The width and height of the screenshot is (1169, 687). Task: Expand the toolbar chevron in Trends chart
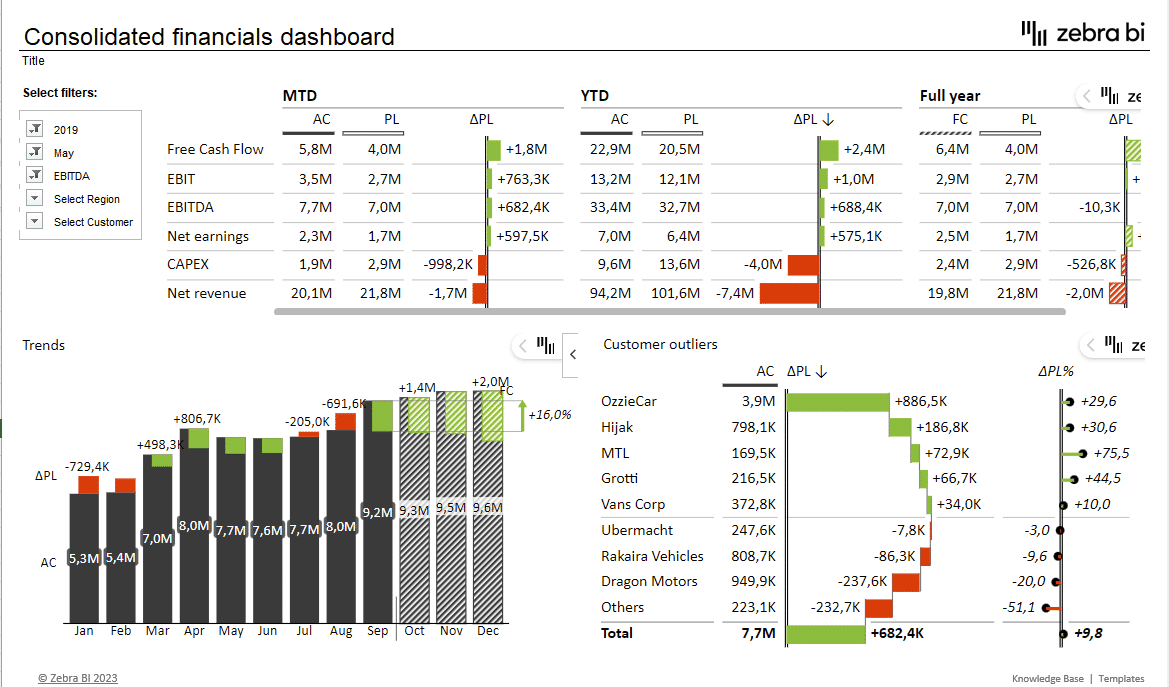[x=523, y=346]
